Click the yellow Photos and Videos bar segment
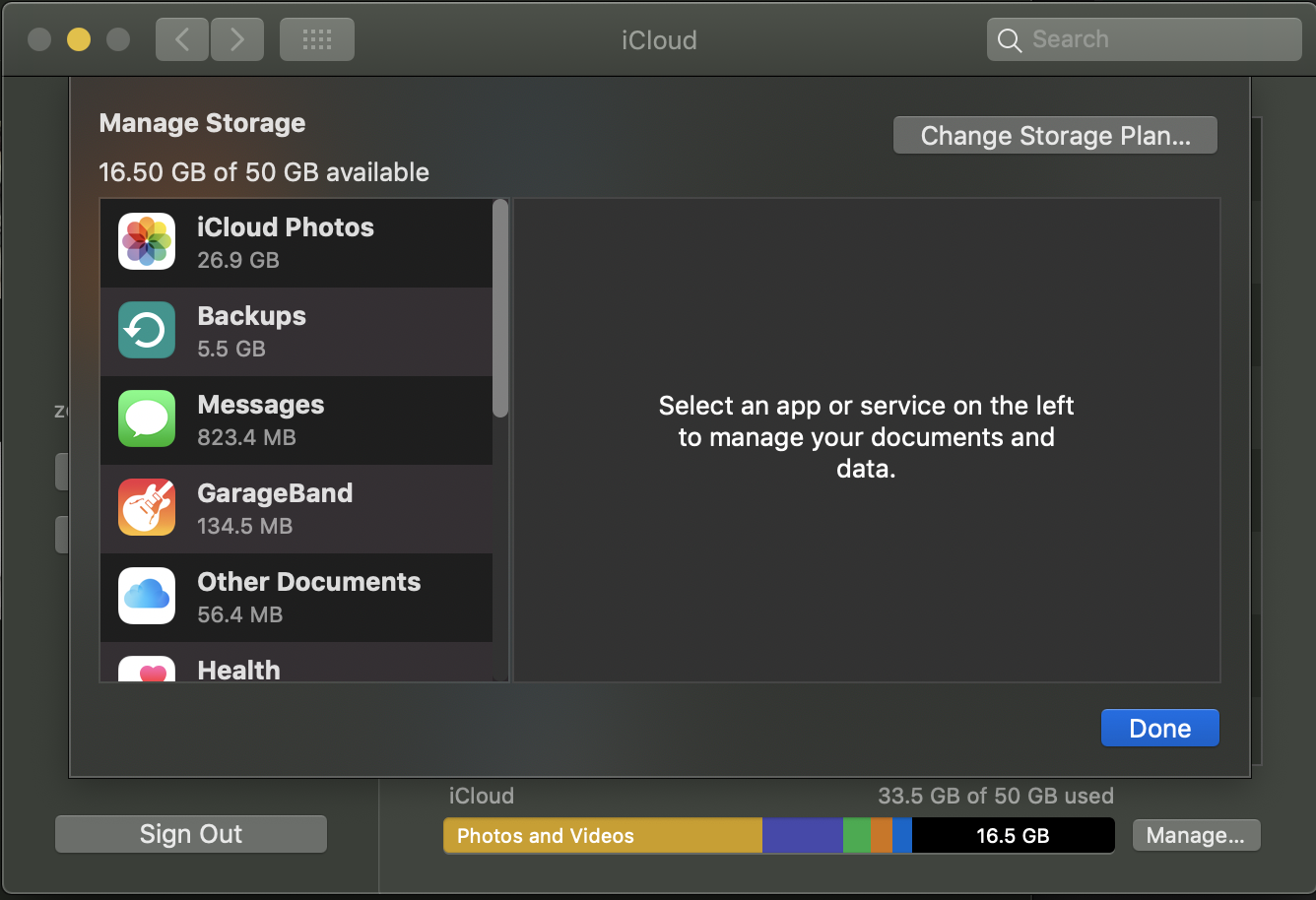Screen dimensions: 1316x900 [603, 836]
